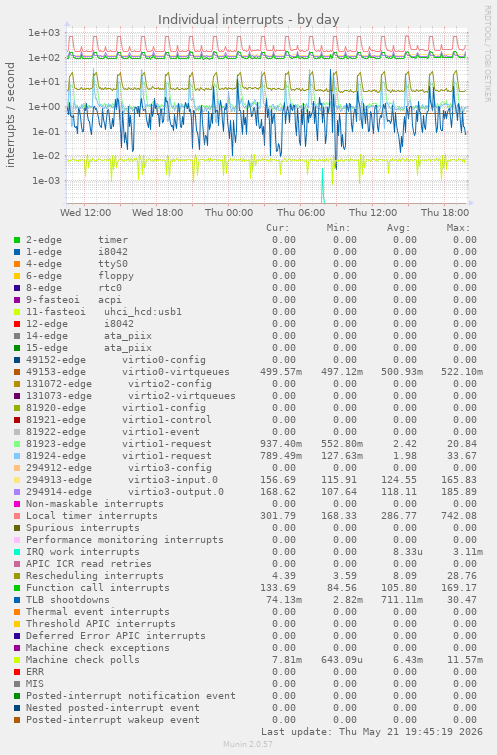Click the graph title Individual interrupts - by day

click(x=248, y=19)
